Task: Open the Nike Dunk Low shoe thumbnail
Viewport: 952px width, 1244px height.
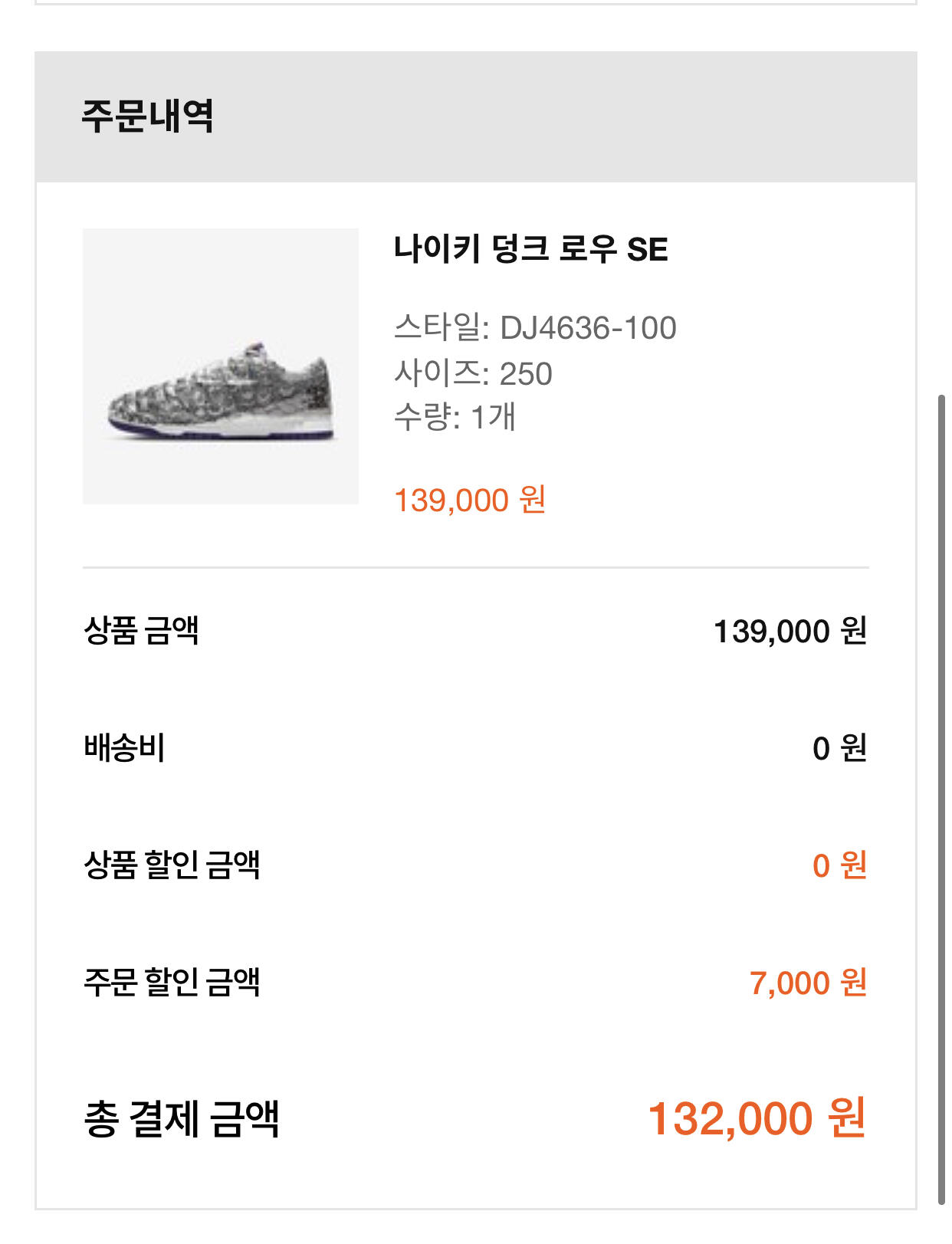Action: pos(220,366)
